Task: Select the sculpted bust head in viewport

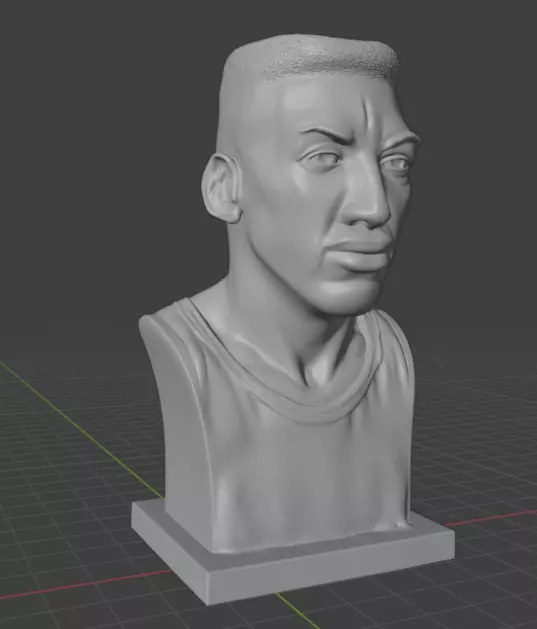Action: pyautogui.click(x=311, y=172)
